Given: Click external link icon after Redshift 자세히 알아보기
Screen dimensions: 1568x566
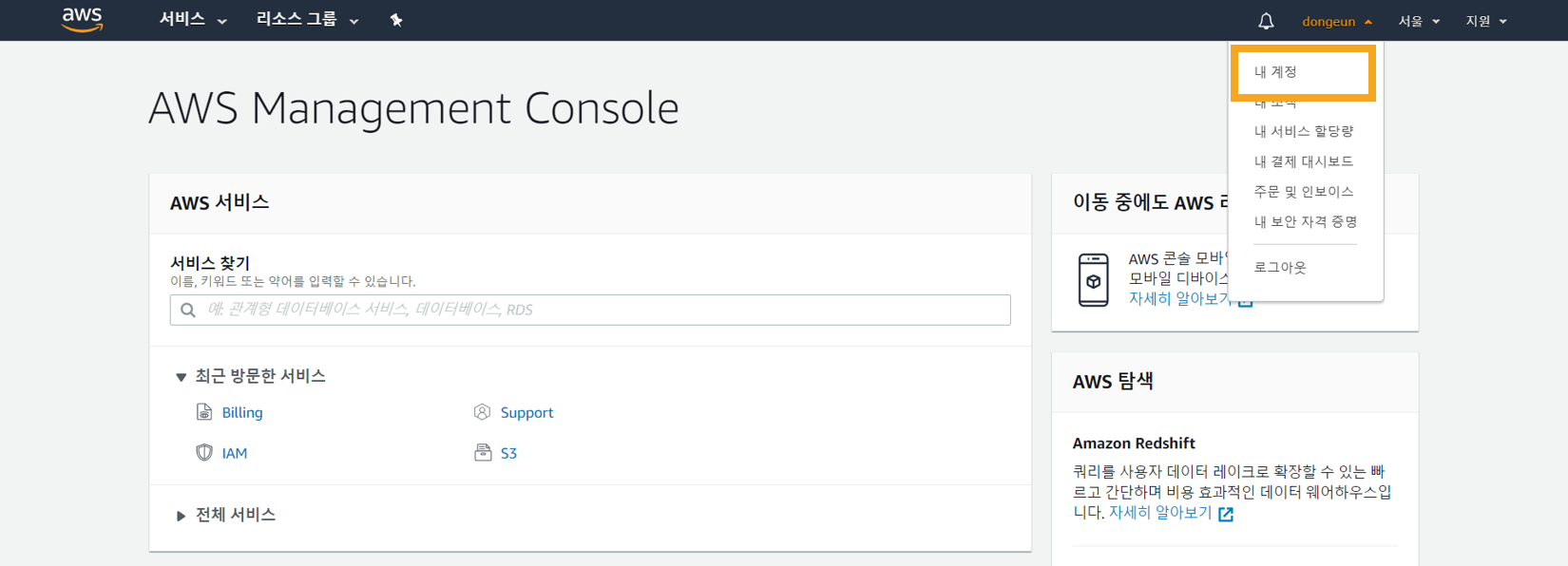Looking at the screenshot, I should click(1226, 514).
